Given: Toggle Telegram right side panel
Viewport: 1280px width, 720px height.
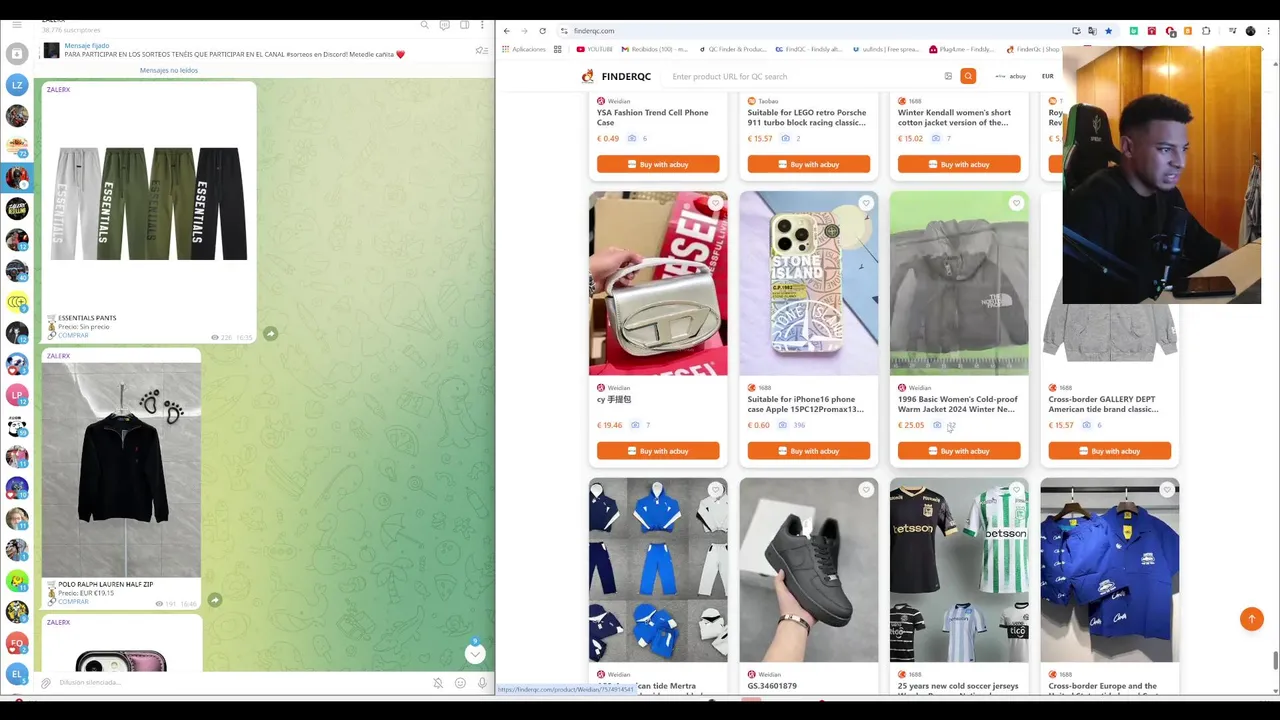Looking at the screenshot, I should coord(464,25).
